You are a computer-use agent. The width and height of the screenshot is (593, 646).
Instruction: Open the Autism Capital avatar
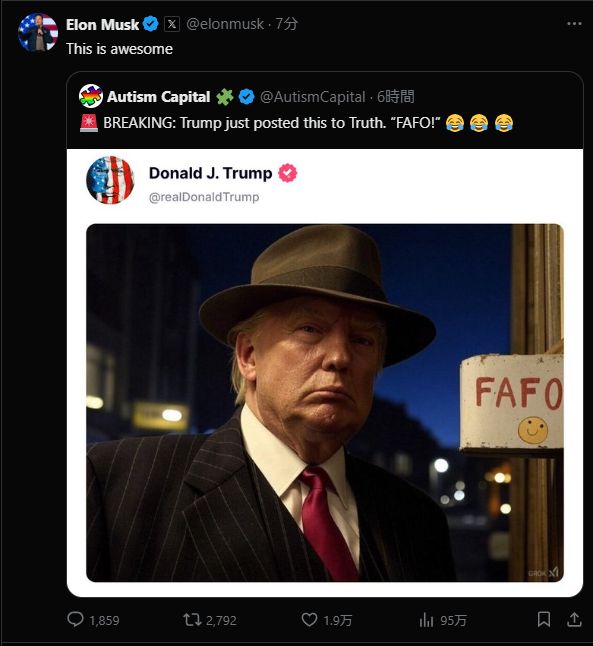(91, 96)
